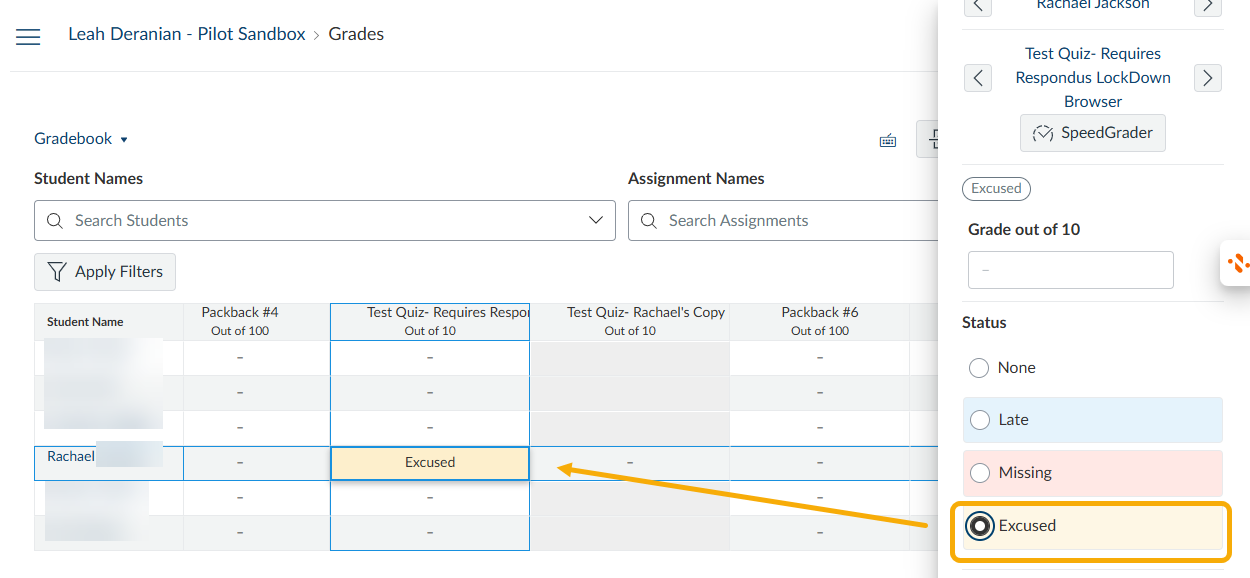Launch SpeedGrader for this submission
The image size is (1250, 578).
pyautogui.click(x=1092, y=132)
